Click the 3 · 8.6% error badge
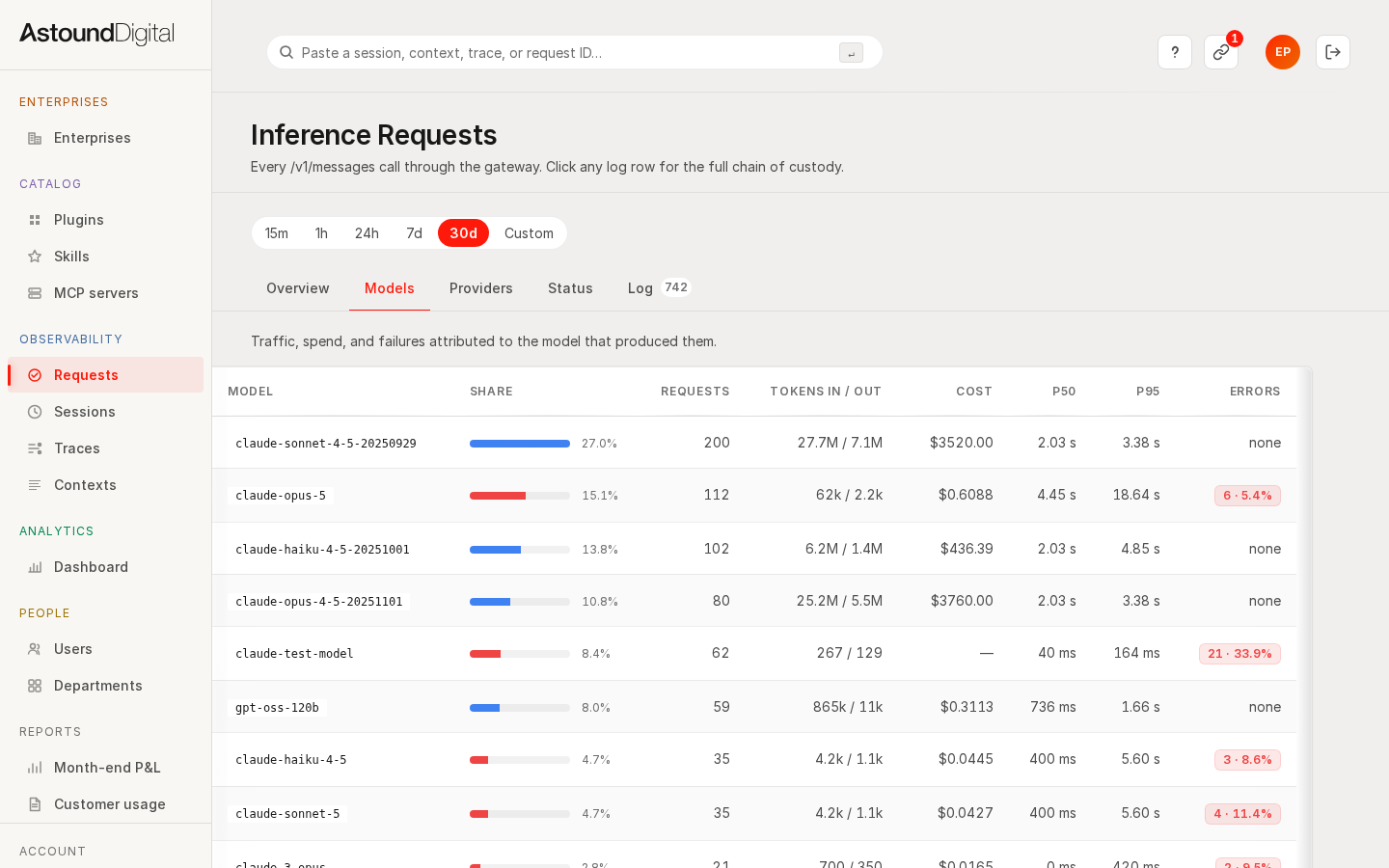Viewport: 1389px width, 868px height. tap(1247, 760)
